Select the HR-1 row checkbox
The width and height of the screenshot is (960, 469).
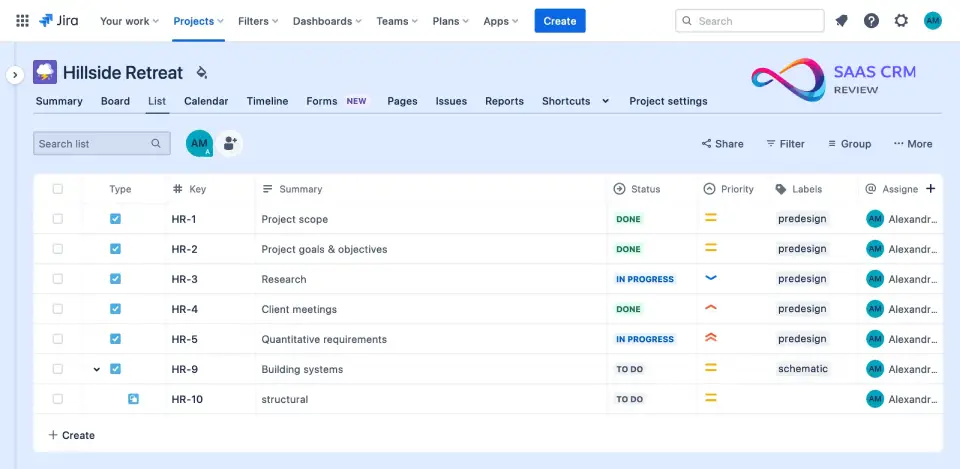point(57,219)
